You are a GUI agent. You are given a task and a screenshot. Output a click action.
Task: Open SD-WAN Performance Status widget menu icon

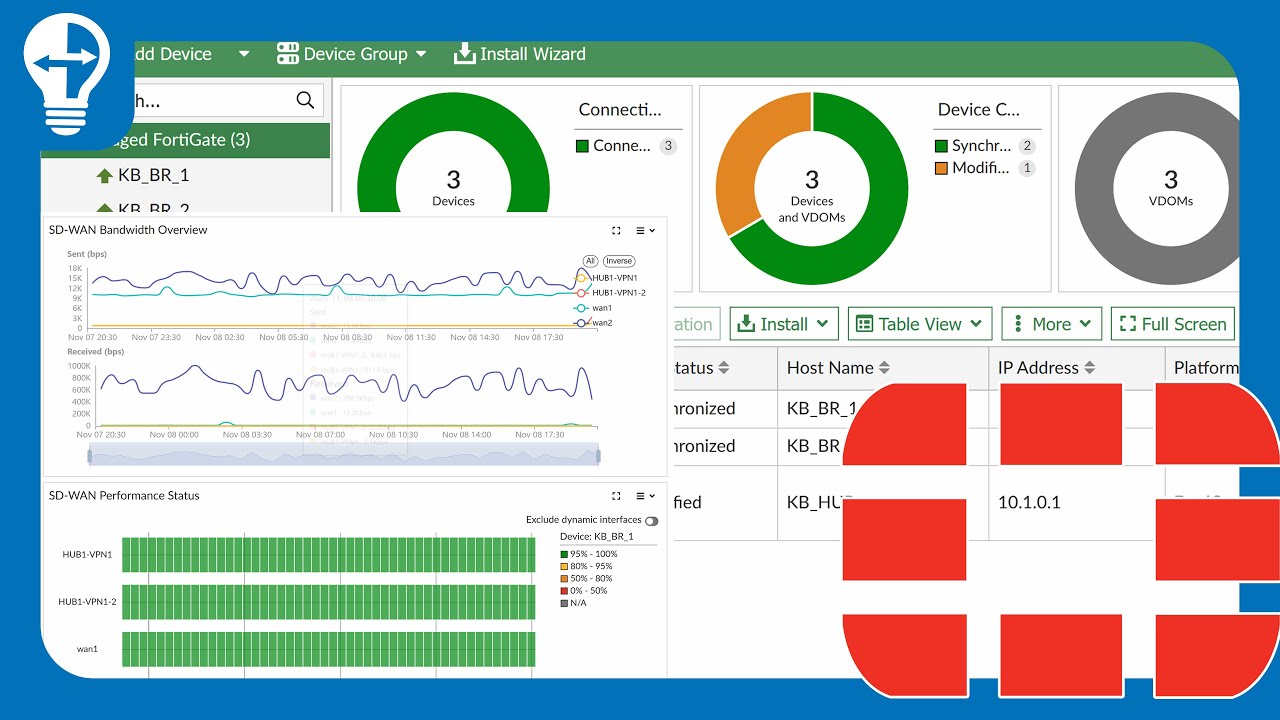click(645, 496)
